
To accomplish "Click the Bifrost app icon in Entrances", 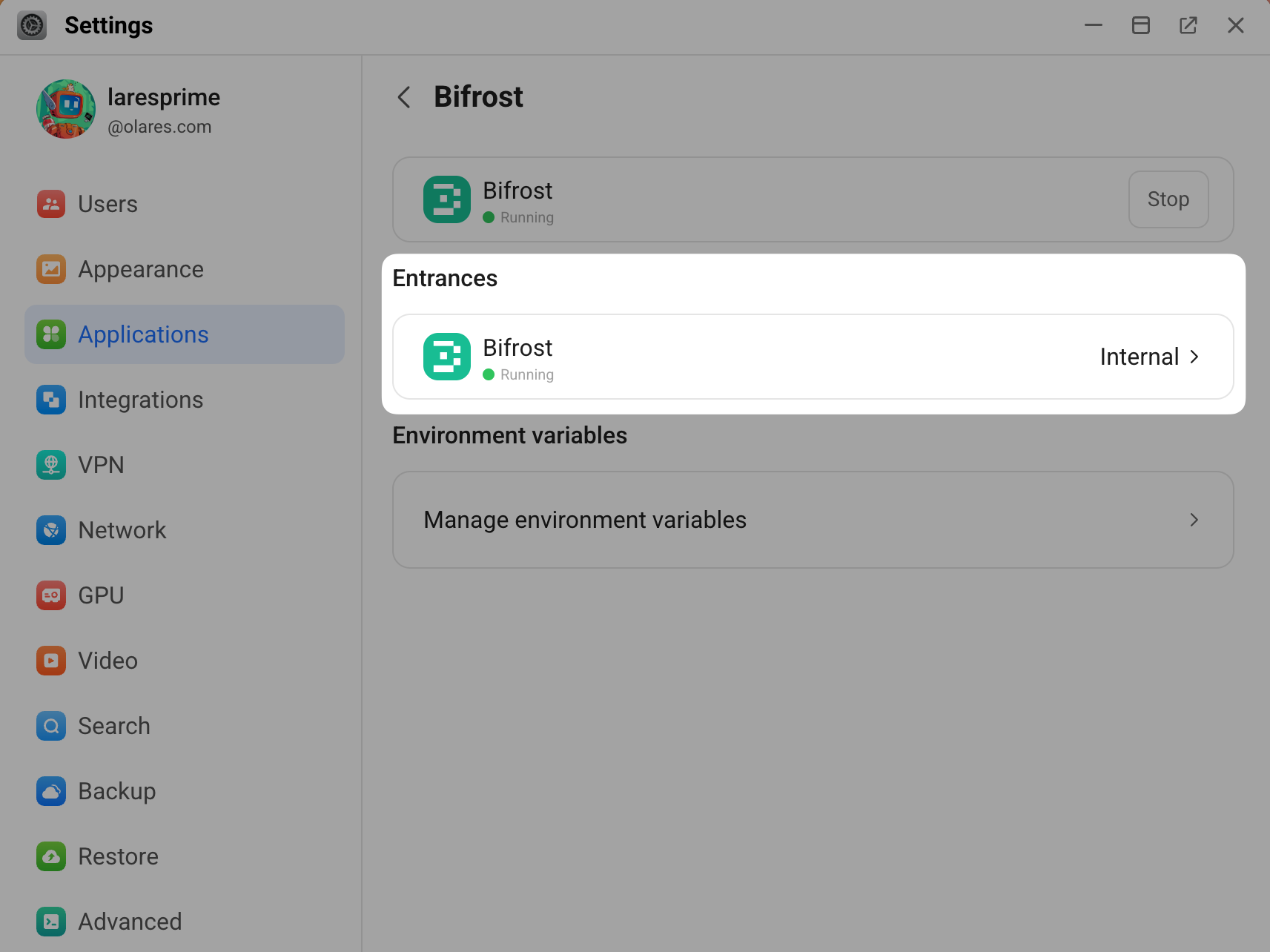I will 446,357.
